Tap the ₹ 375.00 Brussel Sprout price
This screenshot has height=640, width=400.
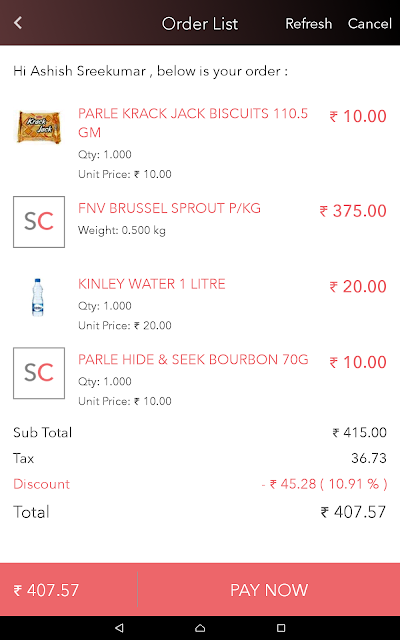[353, 211]
